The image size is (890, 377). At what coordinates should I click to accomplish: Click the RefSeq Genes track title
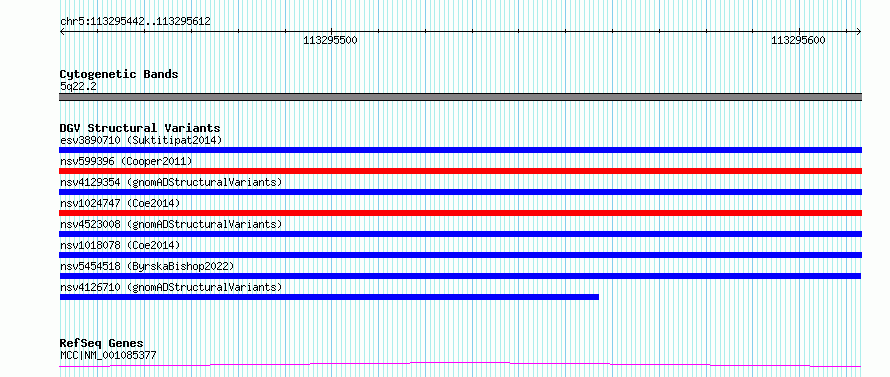click(102, 344)
